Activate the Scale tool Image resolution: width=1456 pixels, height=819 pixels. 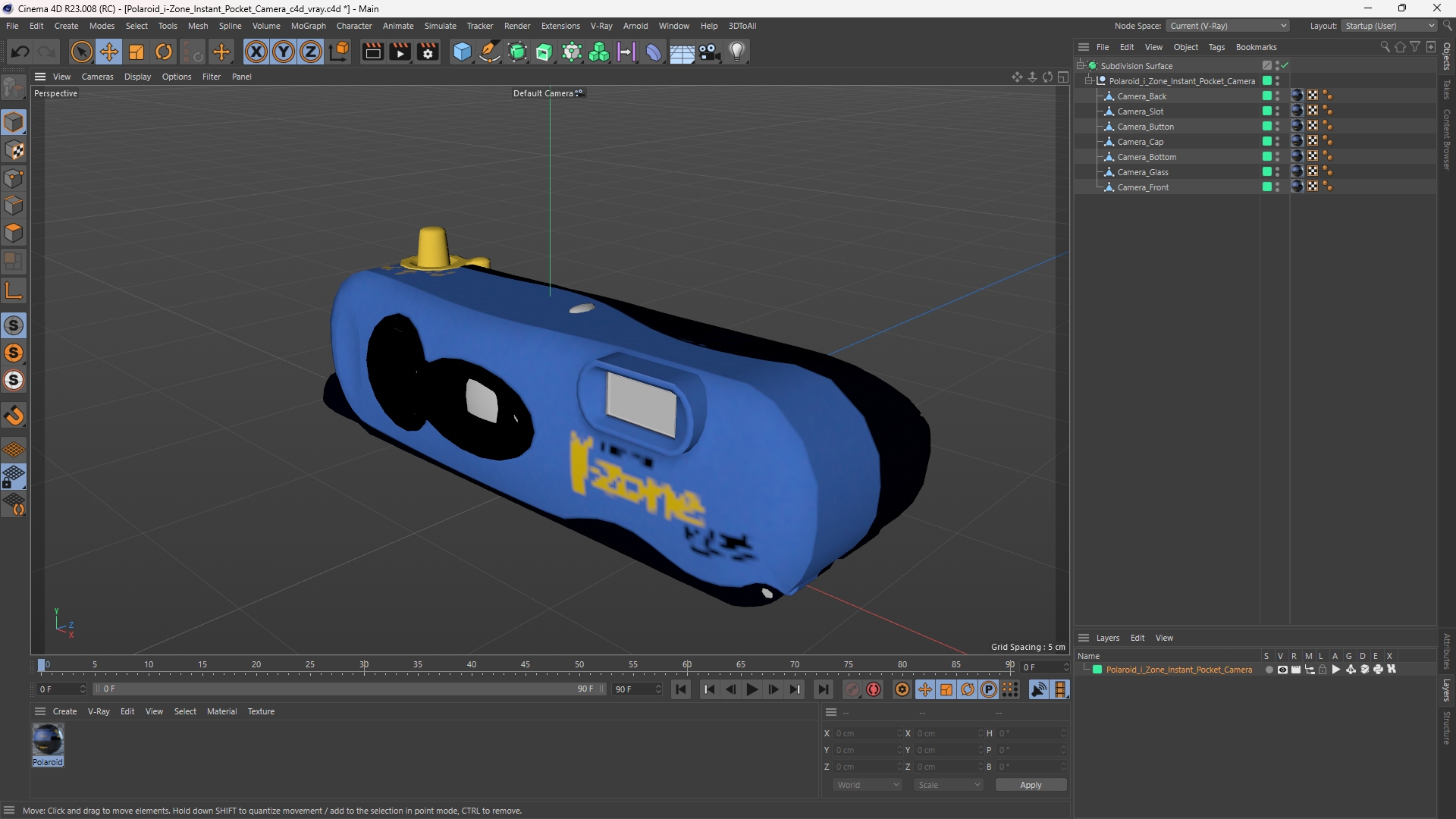136,52
